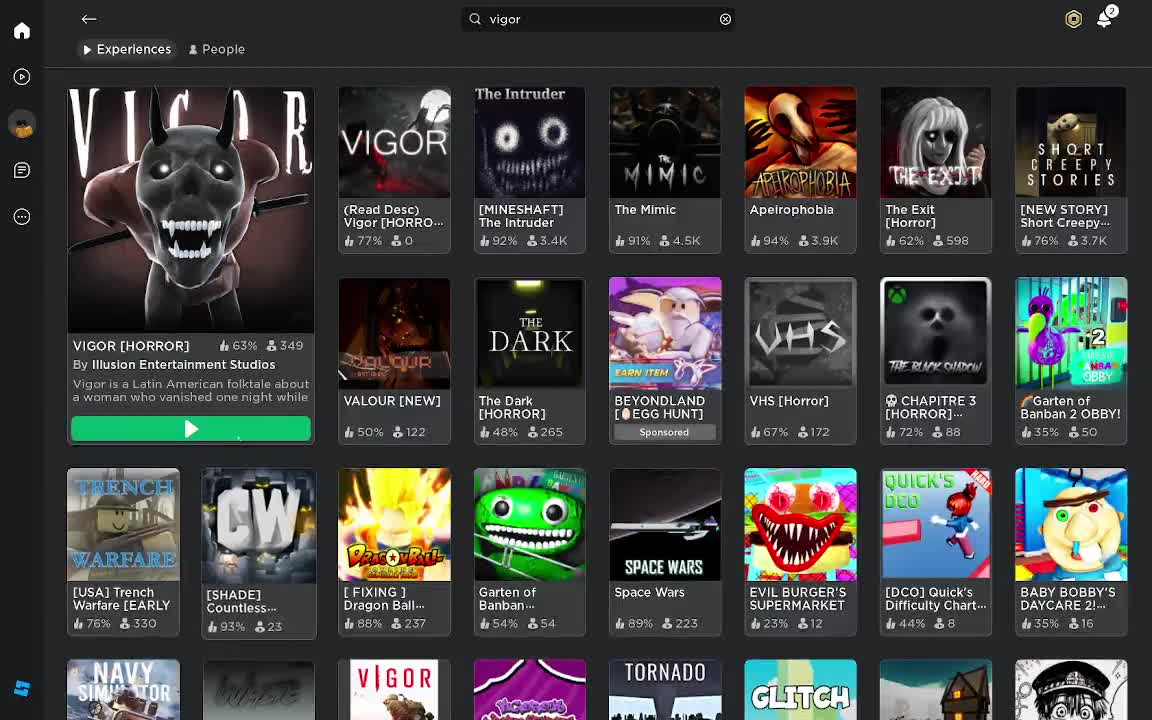The image size is (1152, 720).
Task: Open the chat messages sidebar icon
Action: (x=22, y=170)
